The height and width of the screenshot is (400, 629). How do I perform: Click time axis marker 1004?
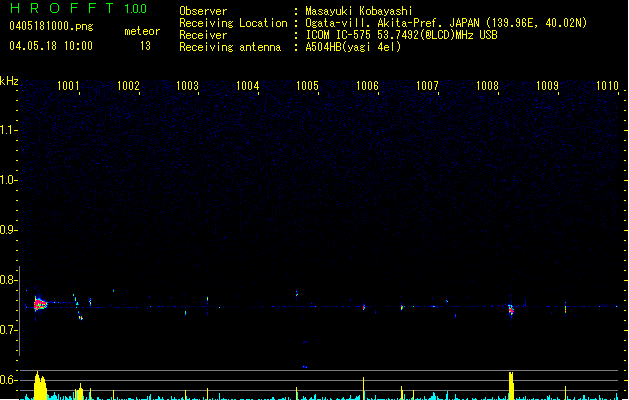248,85
